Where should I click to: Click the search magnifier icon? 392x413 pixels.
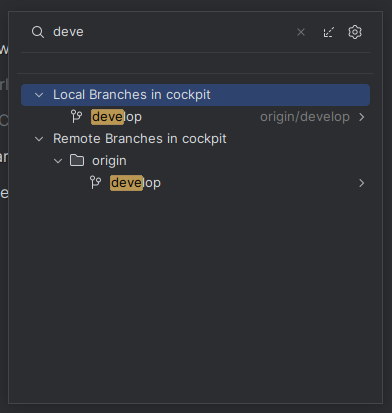(x=38, y=32)
